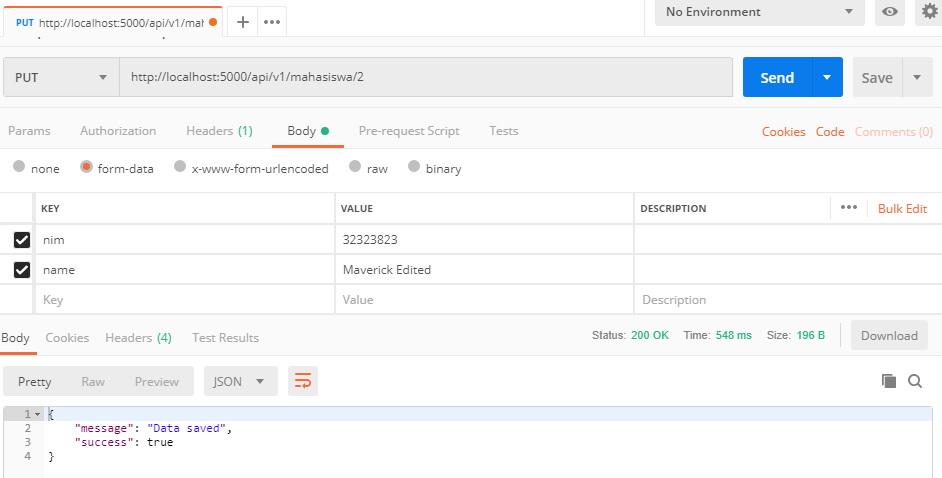Select the request Body tab

308,131
